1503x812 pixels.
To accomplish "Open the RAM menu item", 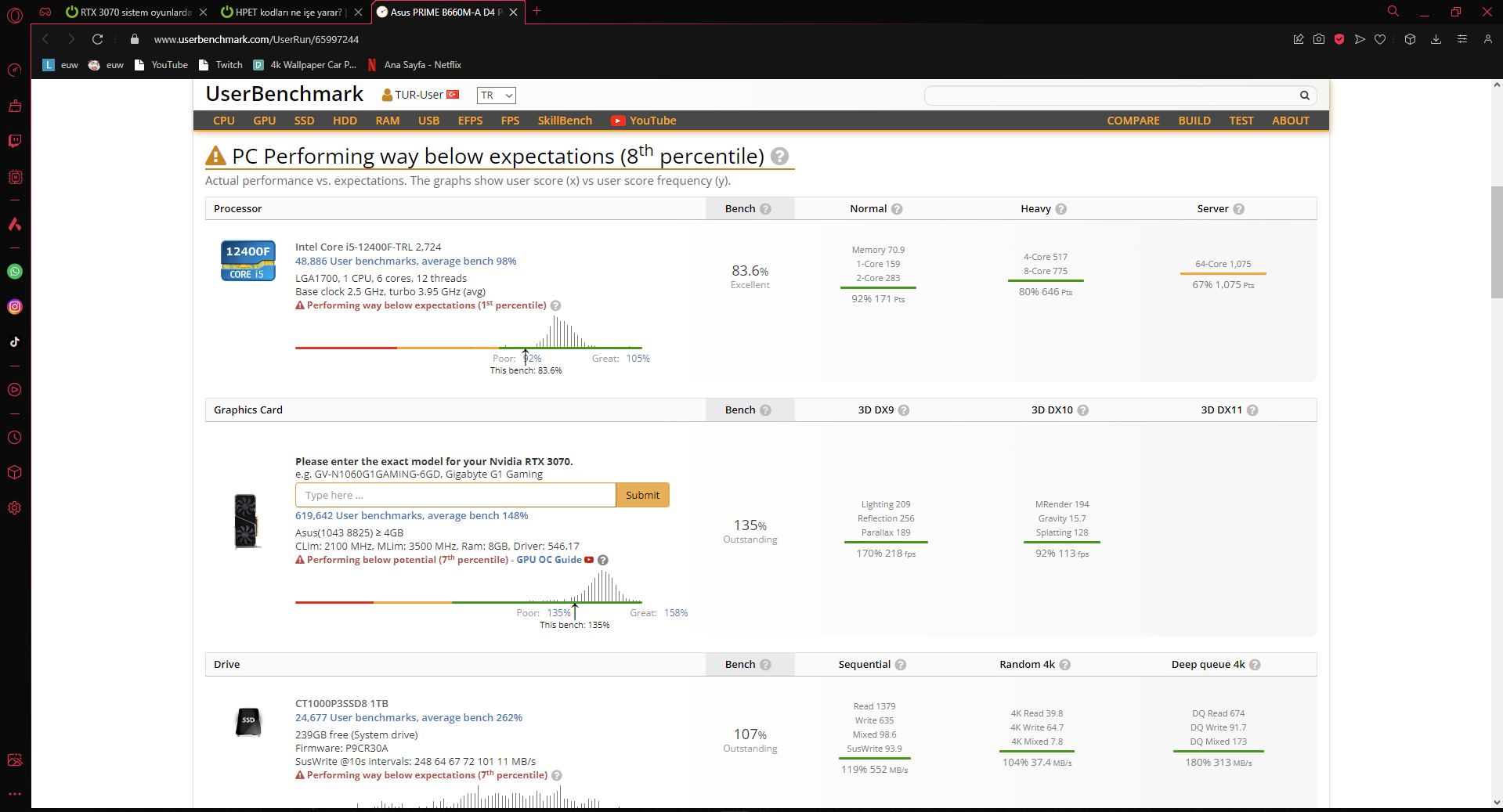I will [x=388, y=121].
